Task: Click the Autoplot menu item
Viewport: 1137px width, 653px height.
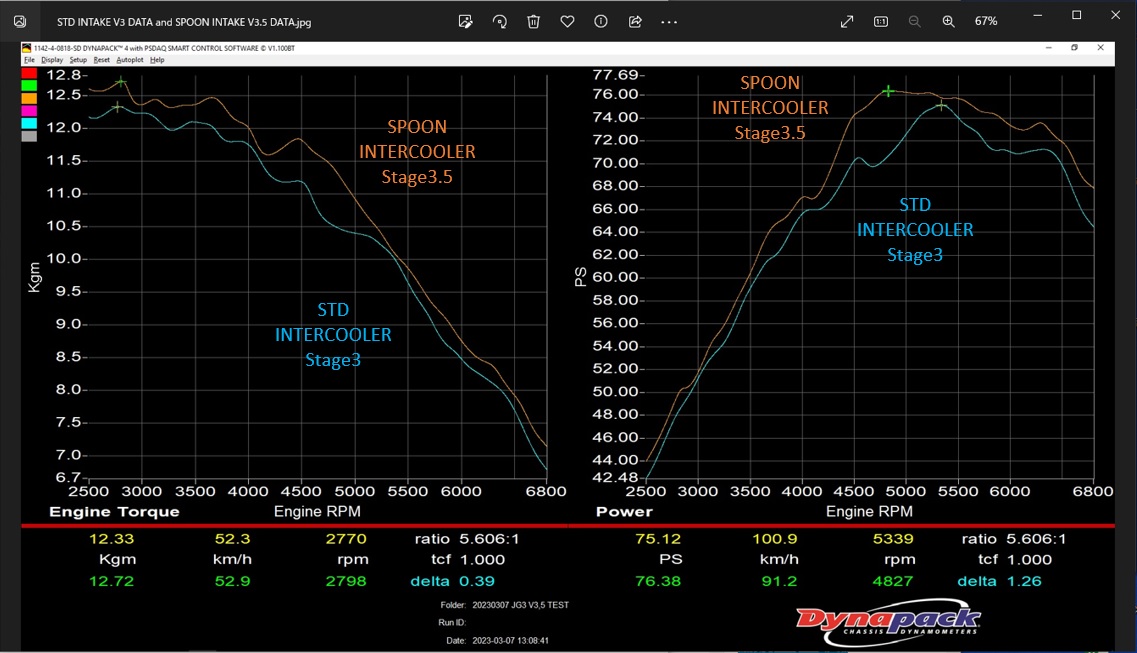Action: [130, 60]
